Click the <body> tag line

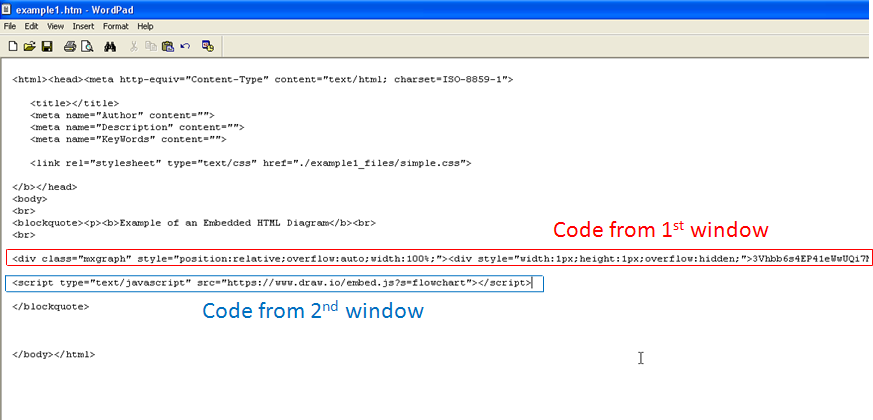30,199
